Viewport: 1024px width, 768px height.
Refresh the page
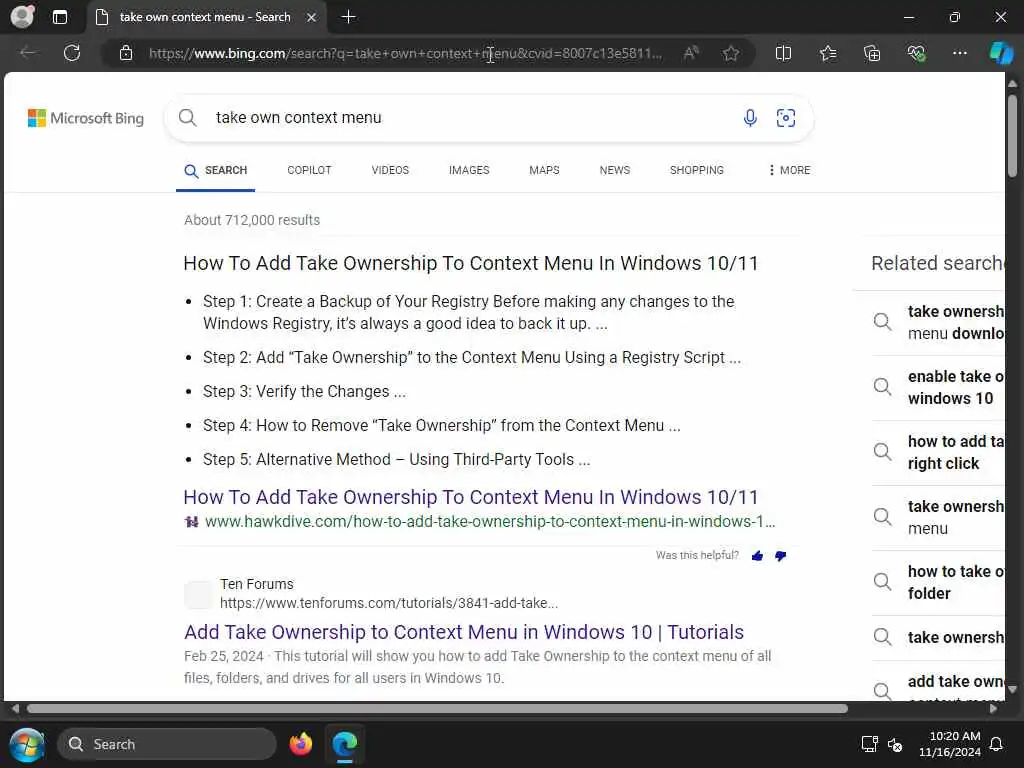coord(72,53)
